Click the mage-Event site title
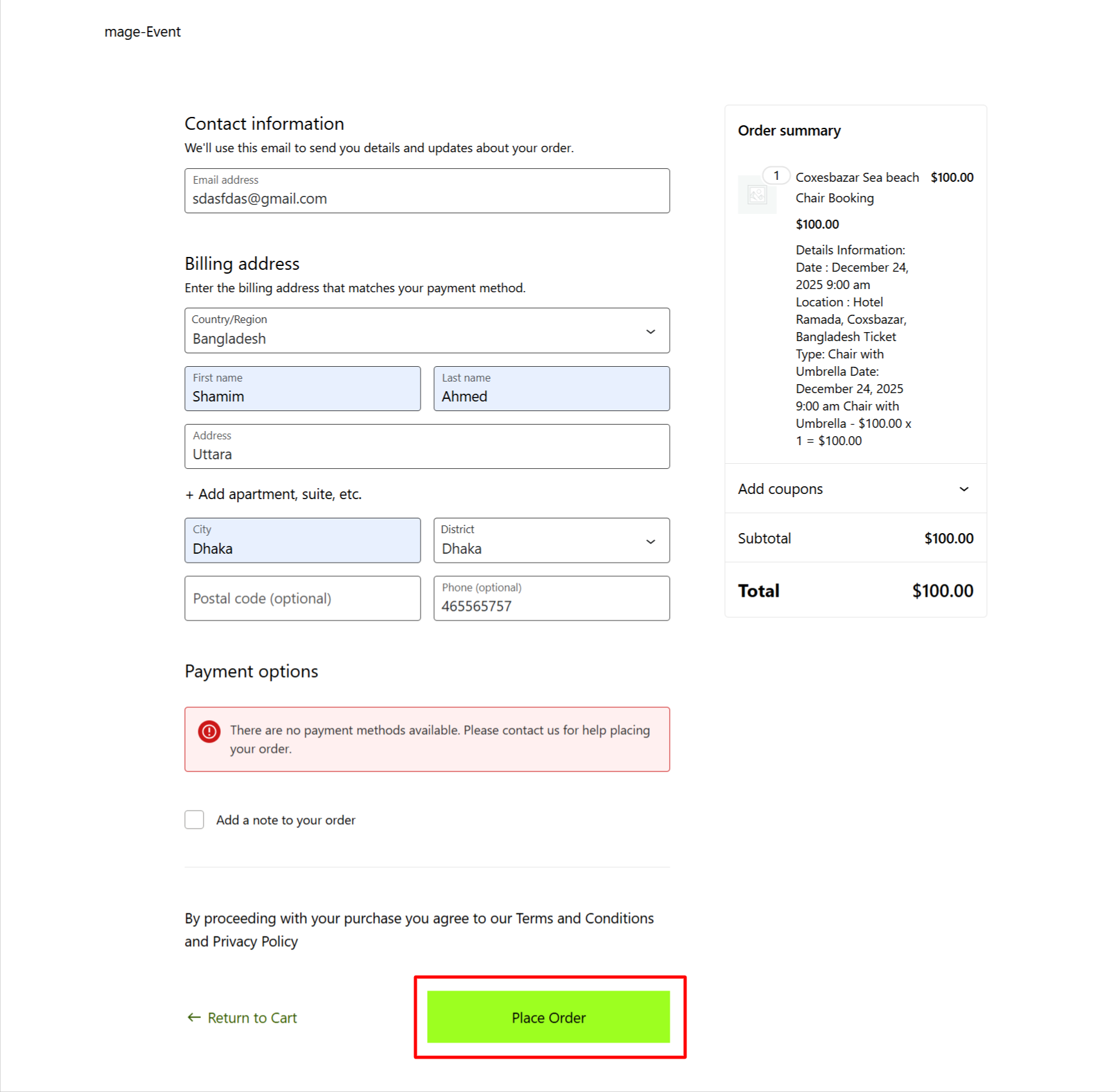Screen dimensions: 1116x1092 coord(143,31)
